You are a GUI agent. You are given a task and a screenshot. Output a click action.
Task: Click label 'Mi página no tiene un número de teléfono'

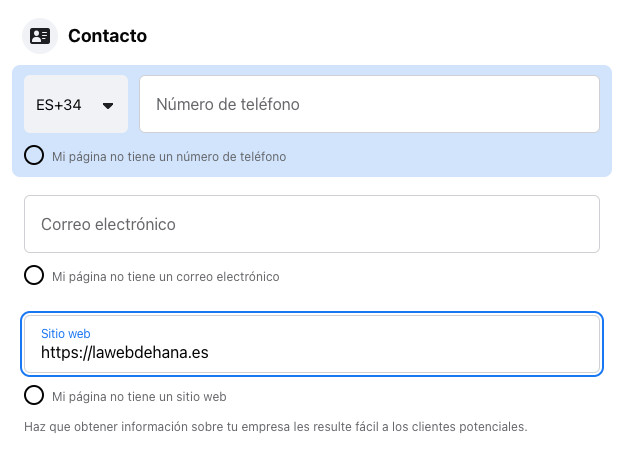coord(169,157)
